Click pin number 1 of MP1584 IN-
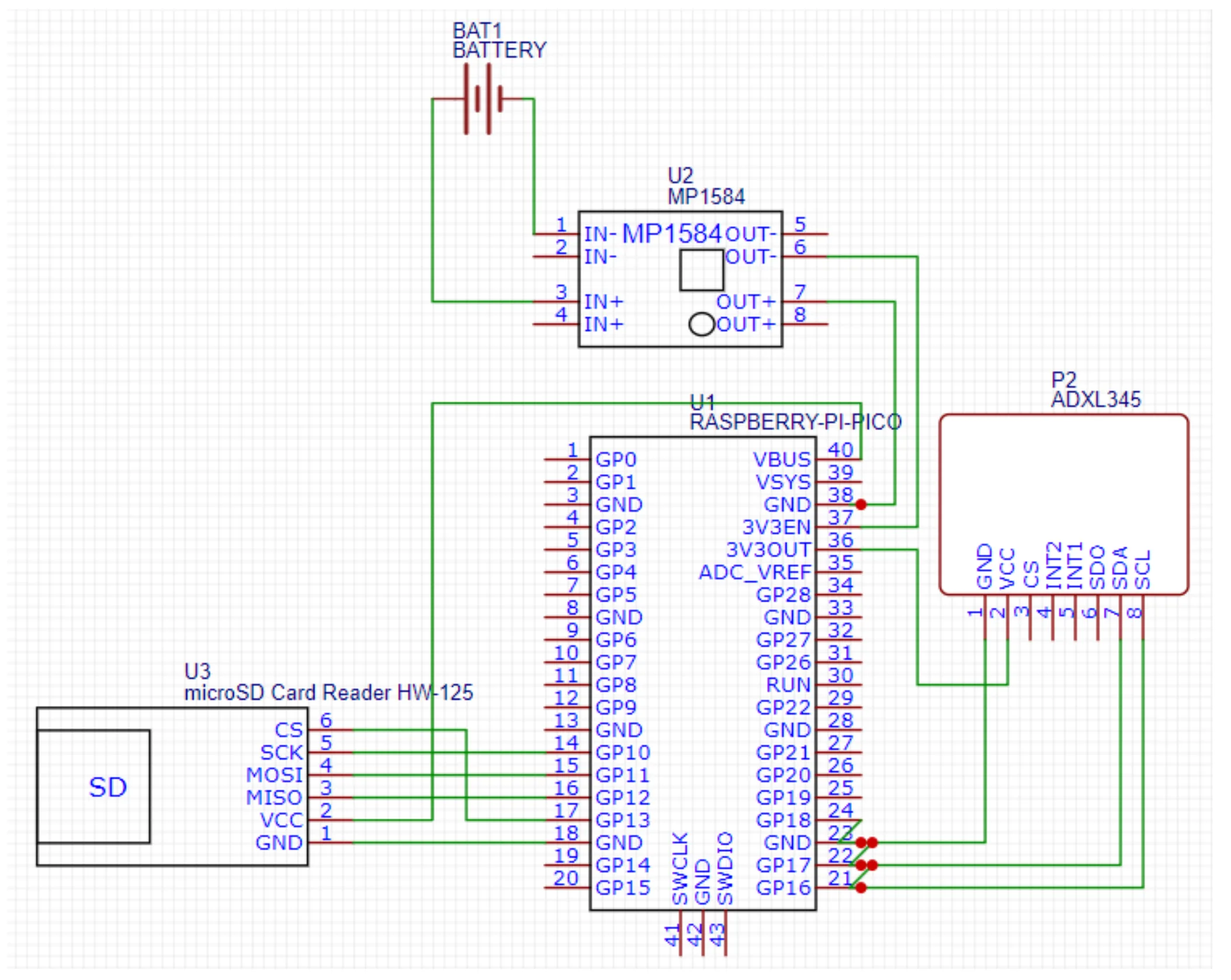This screenshot has height=980, width=1231. click(x=561, y=224)
